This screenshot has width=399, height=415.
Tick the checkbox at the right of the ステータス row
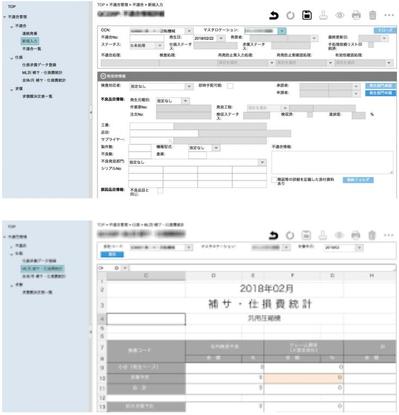371,44
